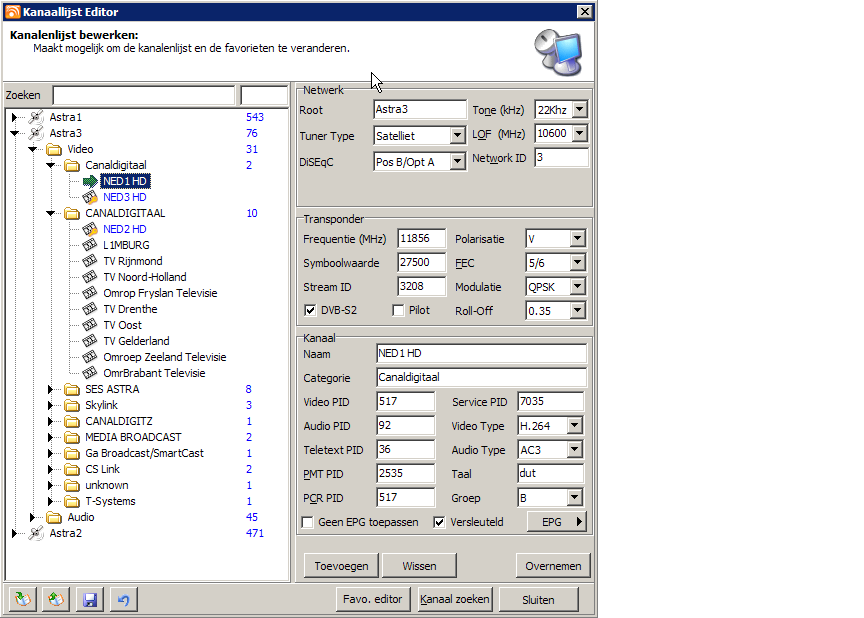The width and height of the screenshot is (864, 618).
Task: Click the blue undo arrow icon
Action: pos(122,599)
